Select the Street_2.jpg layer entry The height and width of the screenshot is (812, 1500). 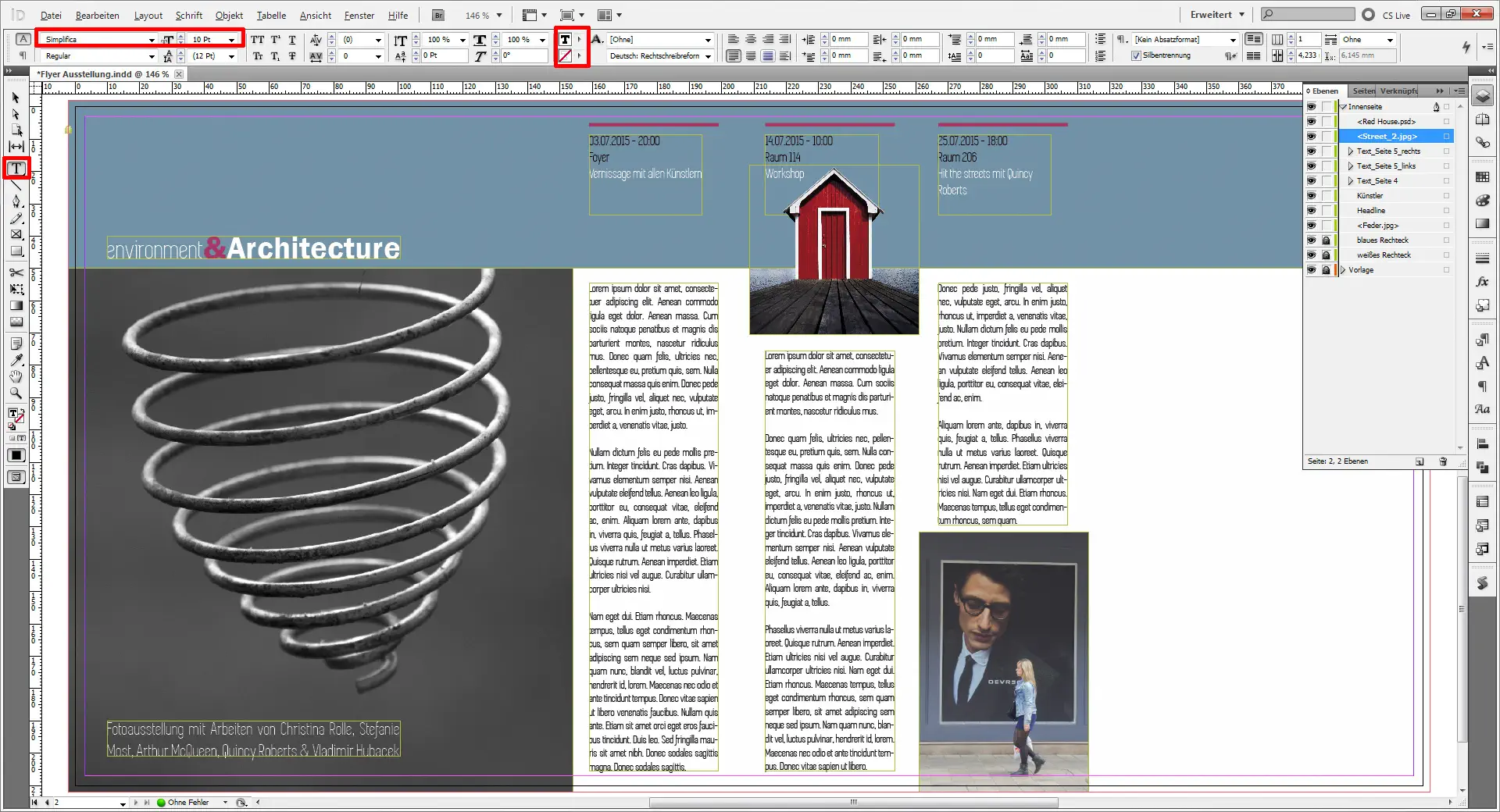(x=1388, y=136)
